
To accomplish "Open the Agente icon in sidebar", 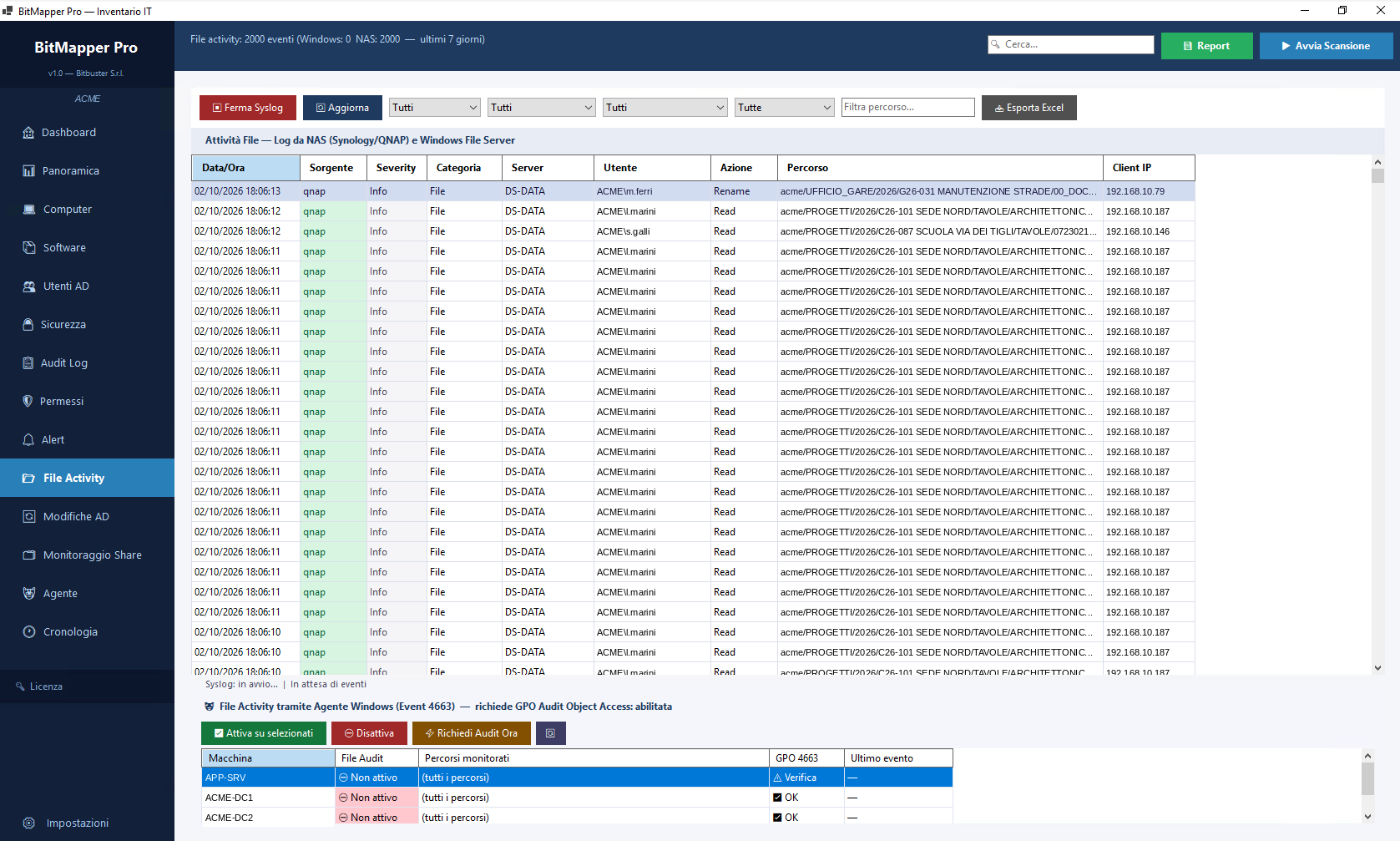I will [29, 594].
